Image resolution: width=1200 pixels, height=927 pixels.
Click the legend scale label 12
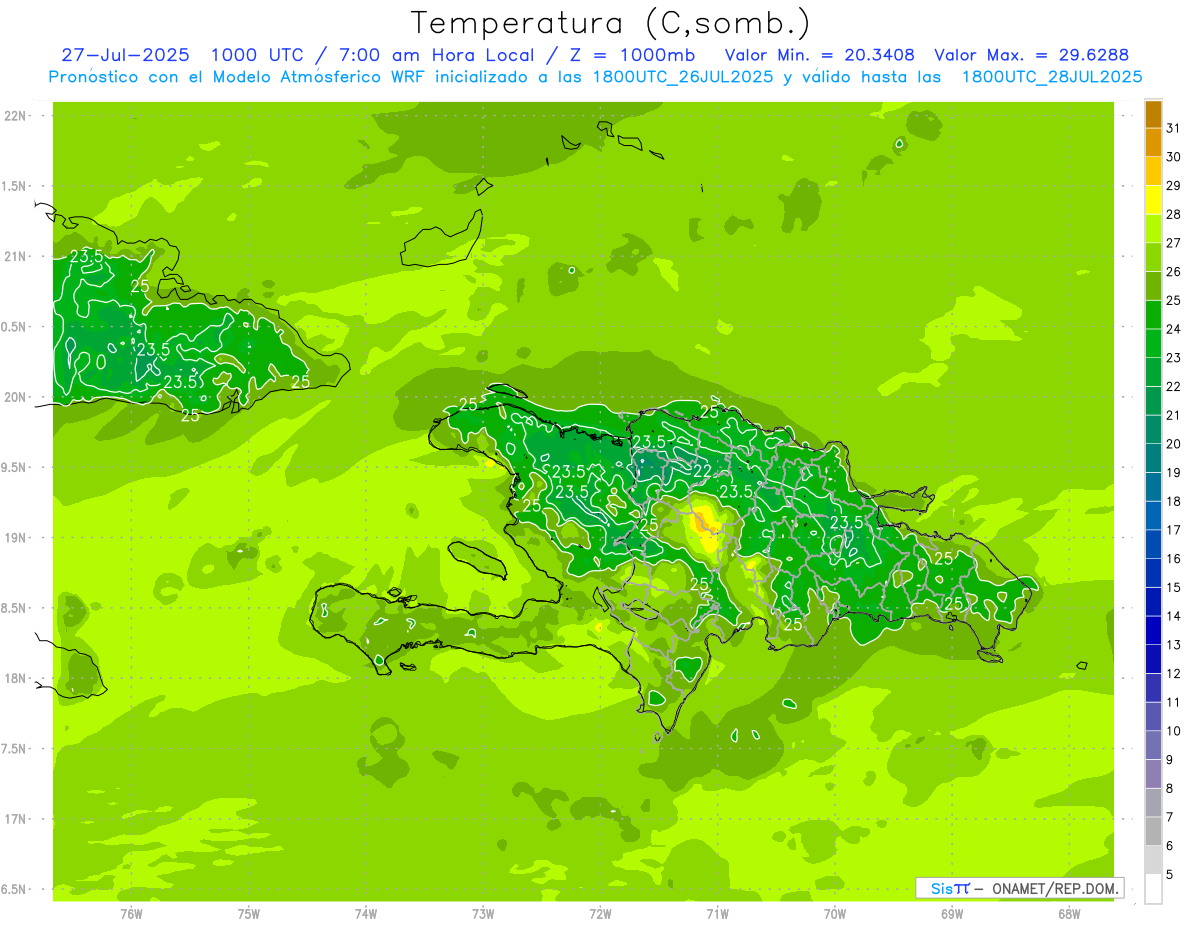pyautogui.click(x=1173, y=674)
